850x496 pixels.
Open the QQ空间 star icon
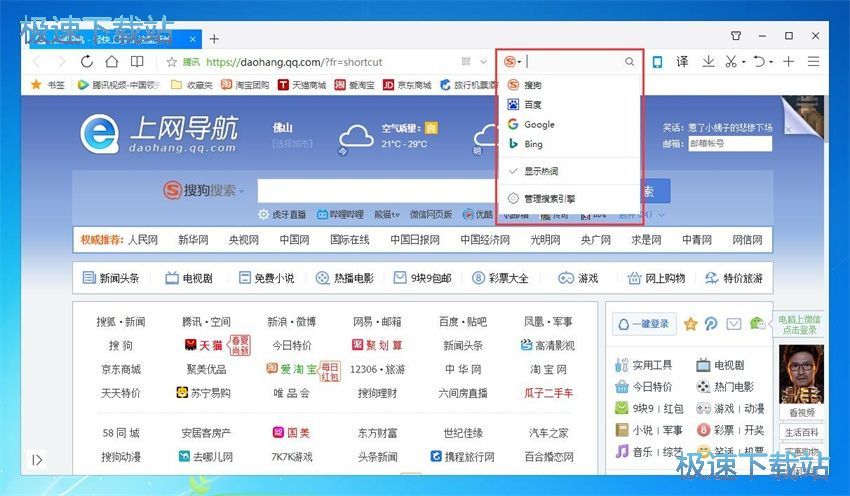coord(690,324)
